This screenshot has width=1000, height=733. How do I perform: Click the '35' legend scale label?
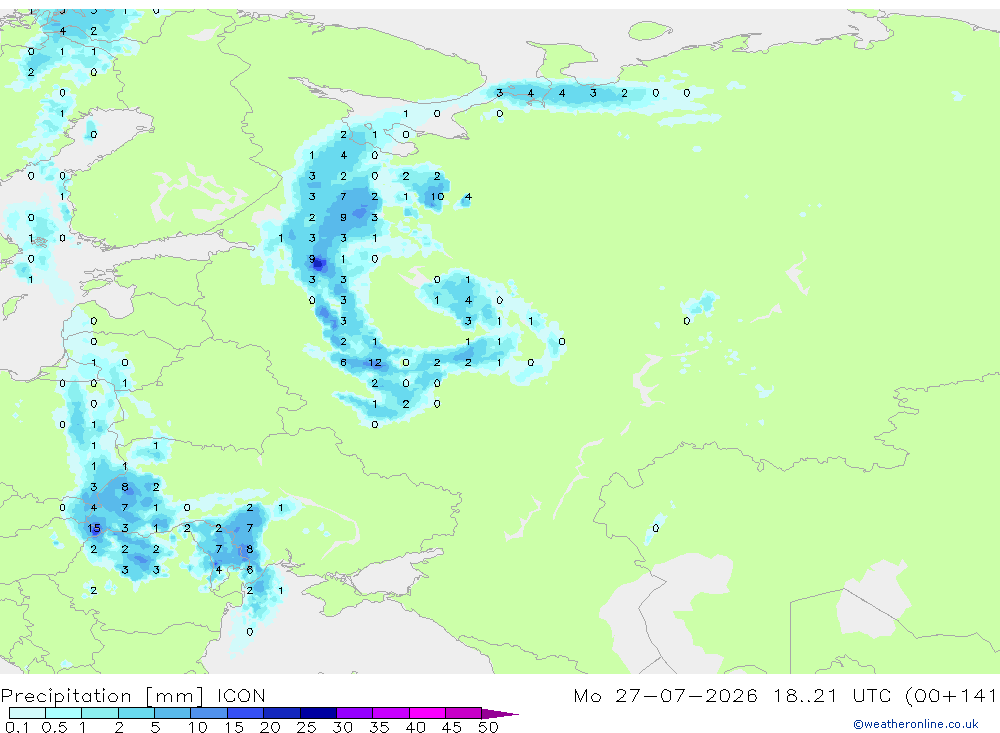pos(379,727)
